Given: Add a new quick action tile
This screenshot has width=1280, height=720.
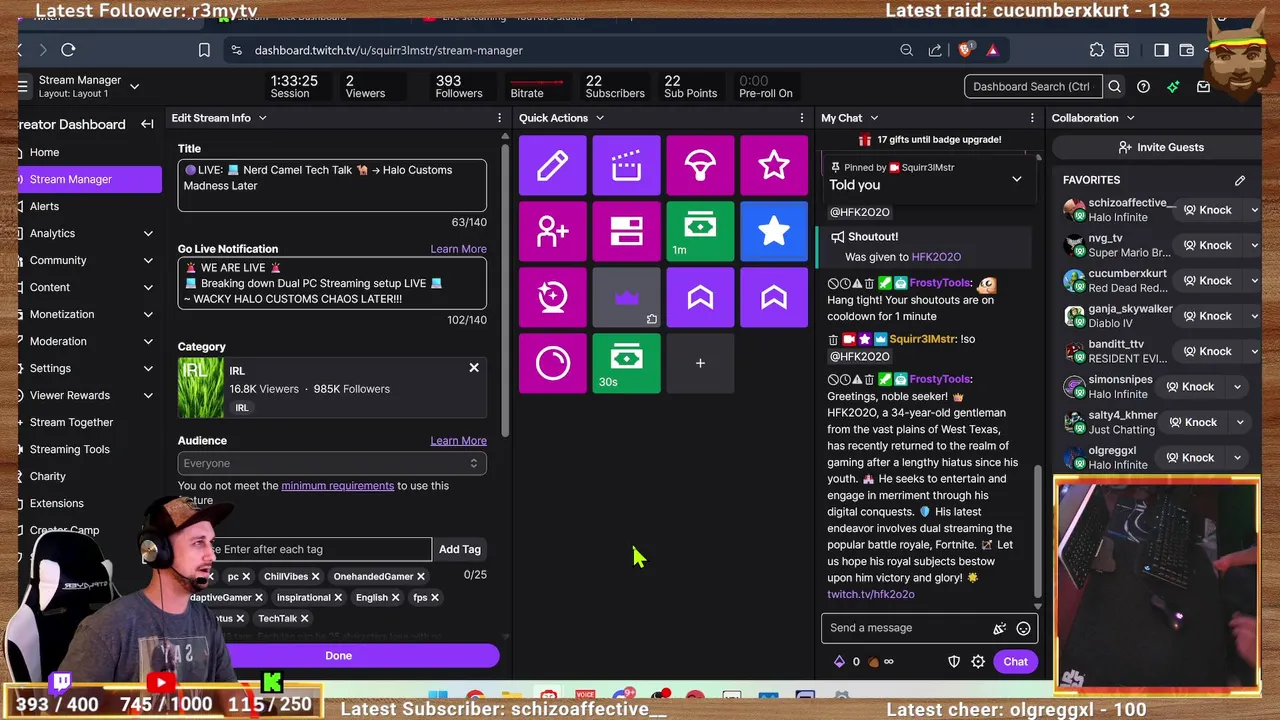Looking at the screenshot, I should point(700,363).
